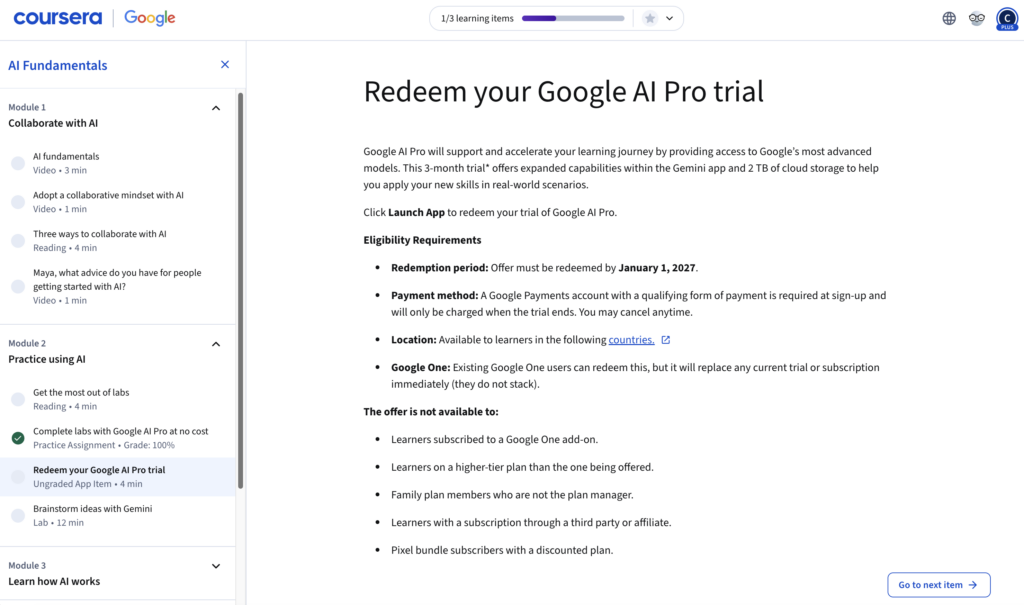Click status circle for Get the most out of labs
This screenshot has height=605, width=1024.
pos(18,399)
